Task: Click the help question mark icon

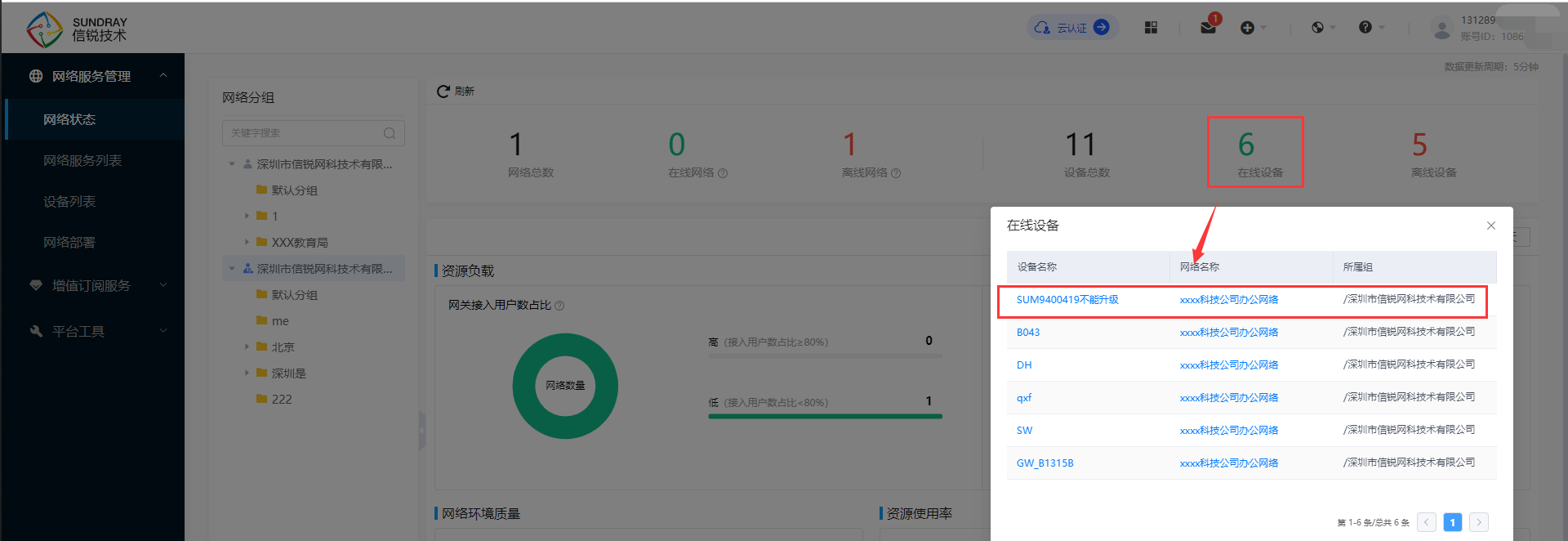Action: point(1365,28)
